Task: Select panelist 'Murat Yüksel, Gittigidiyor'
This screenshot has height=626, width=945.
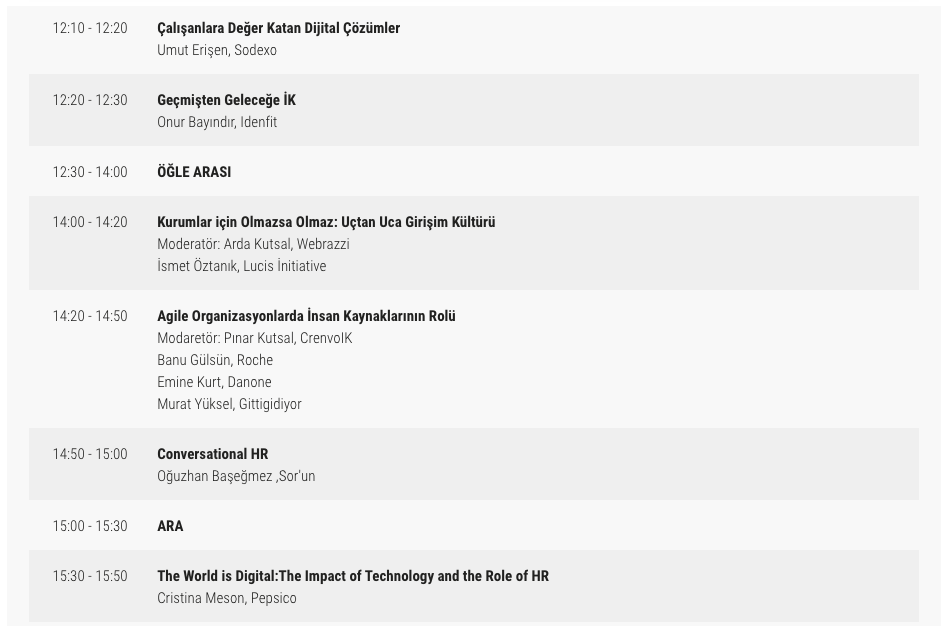Action: coord(229,404)
